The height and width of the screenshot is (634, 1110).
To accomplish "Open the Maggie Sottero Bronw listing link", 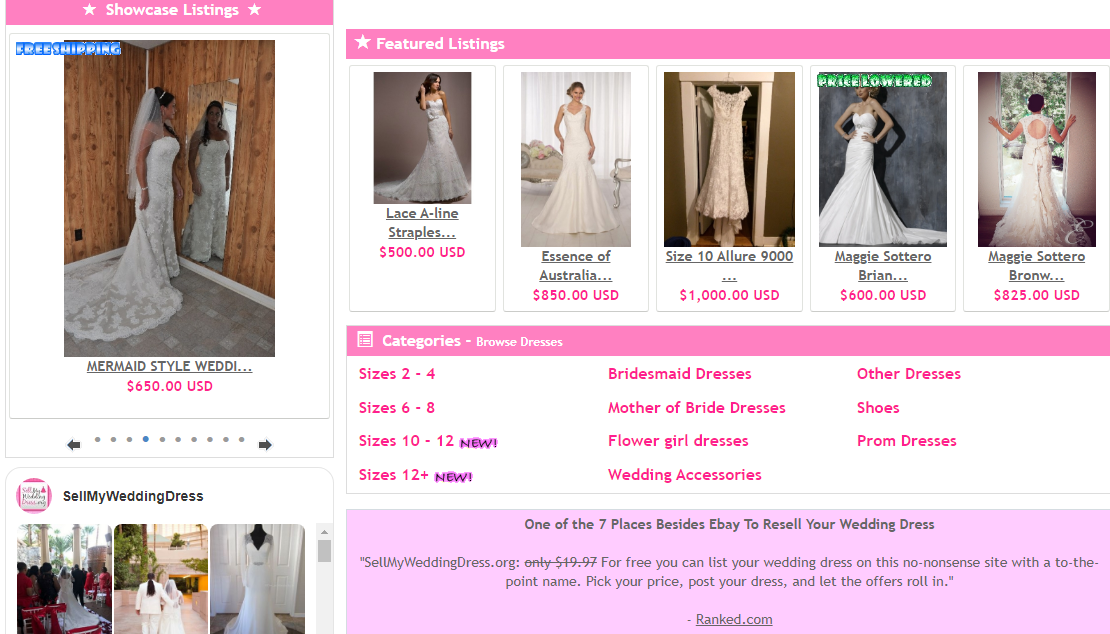I will [1036, 266].
